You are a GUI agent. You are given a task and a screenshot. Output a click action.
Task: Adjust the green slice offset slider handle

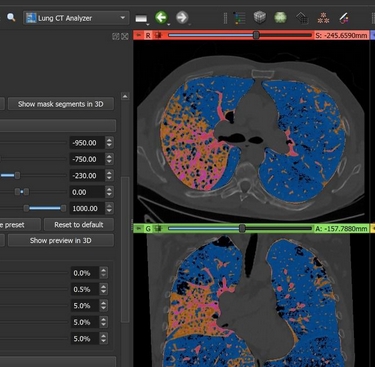point(242,228)
